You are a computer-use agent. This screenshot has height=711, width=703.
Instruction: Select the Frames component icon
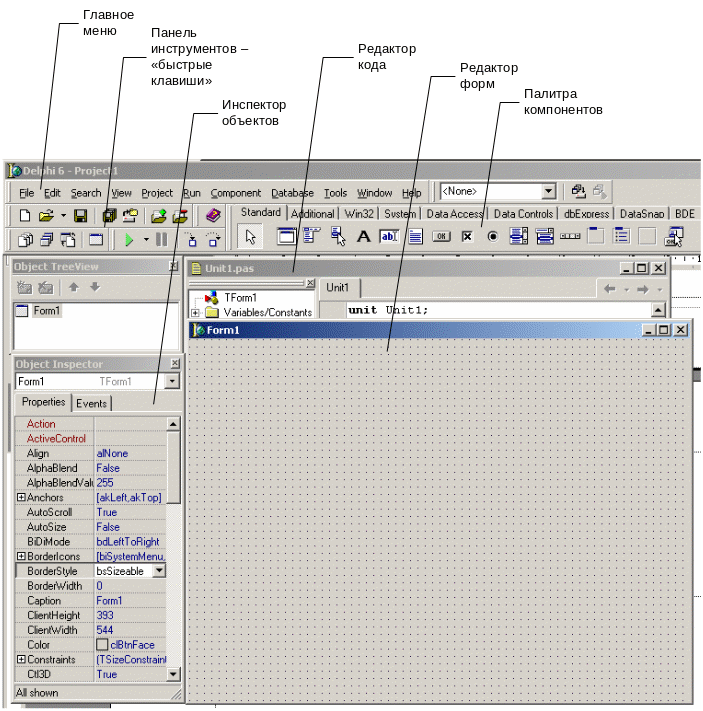pyautogui.click(x=286, y=236)
